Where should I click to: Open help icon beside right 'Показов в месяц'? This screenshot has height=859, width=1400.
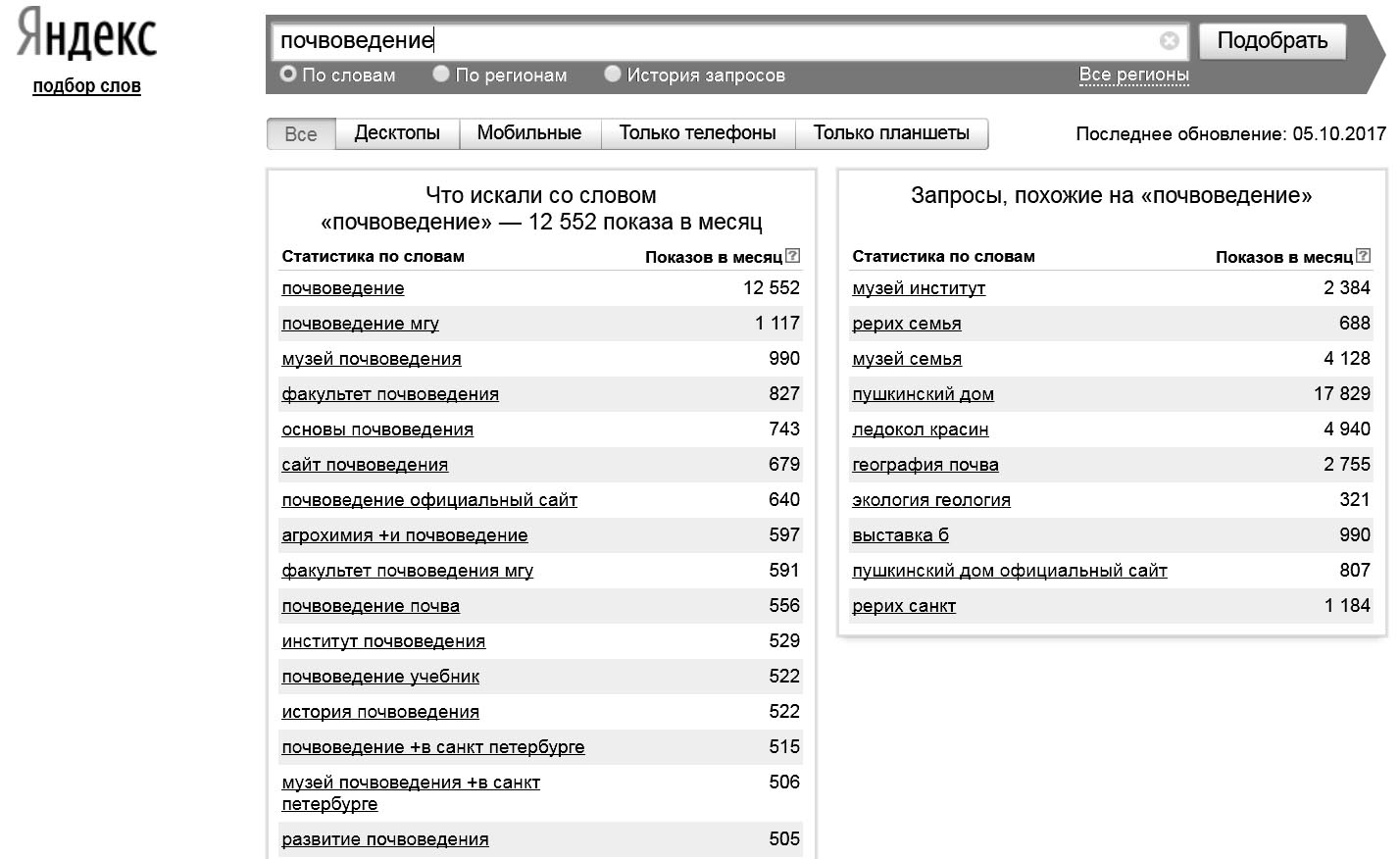tap(1364, 256)
